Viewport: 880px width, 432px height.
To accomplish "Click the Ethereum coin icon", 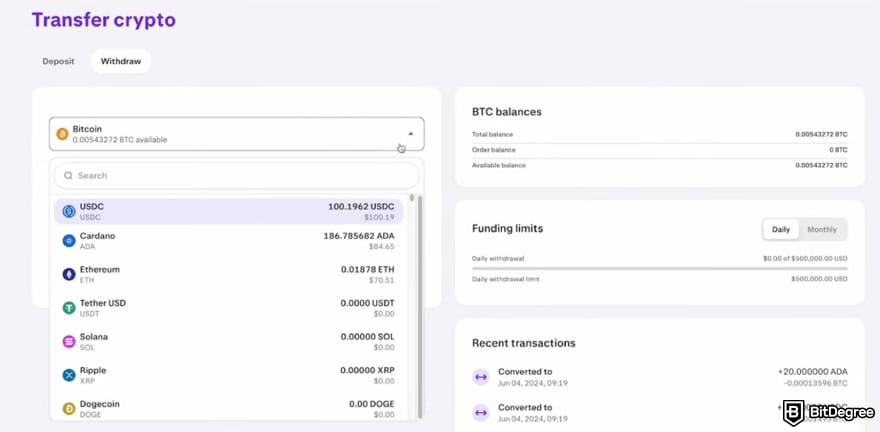I will point(69,274).
